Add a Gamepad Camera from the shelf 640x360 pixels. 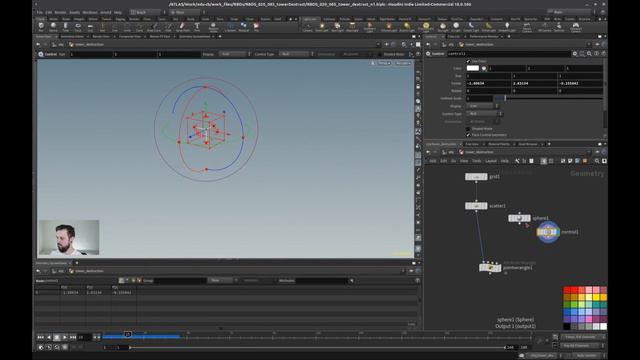pyautogui.click(x=576, y=27)
